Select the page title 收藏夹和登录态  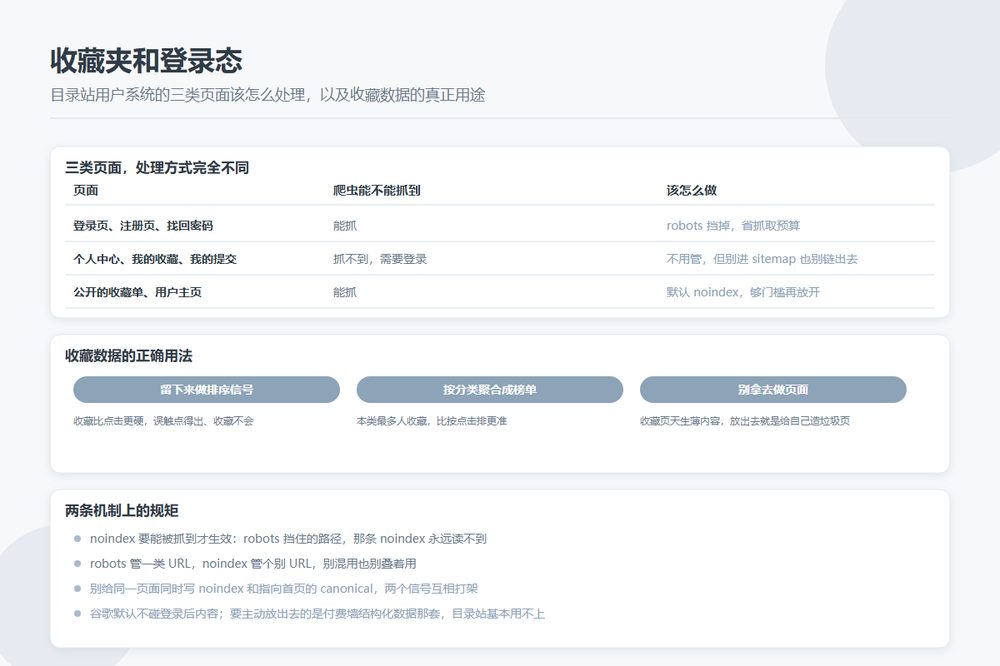146,61
